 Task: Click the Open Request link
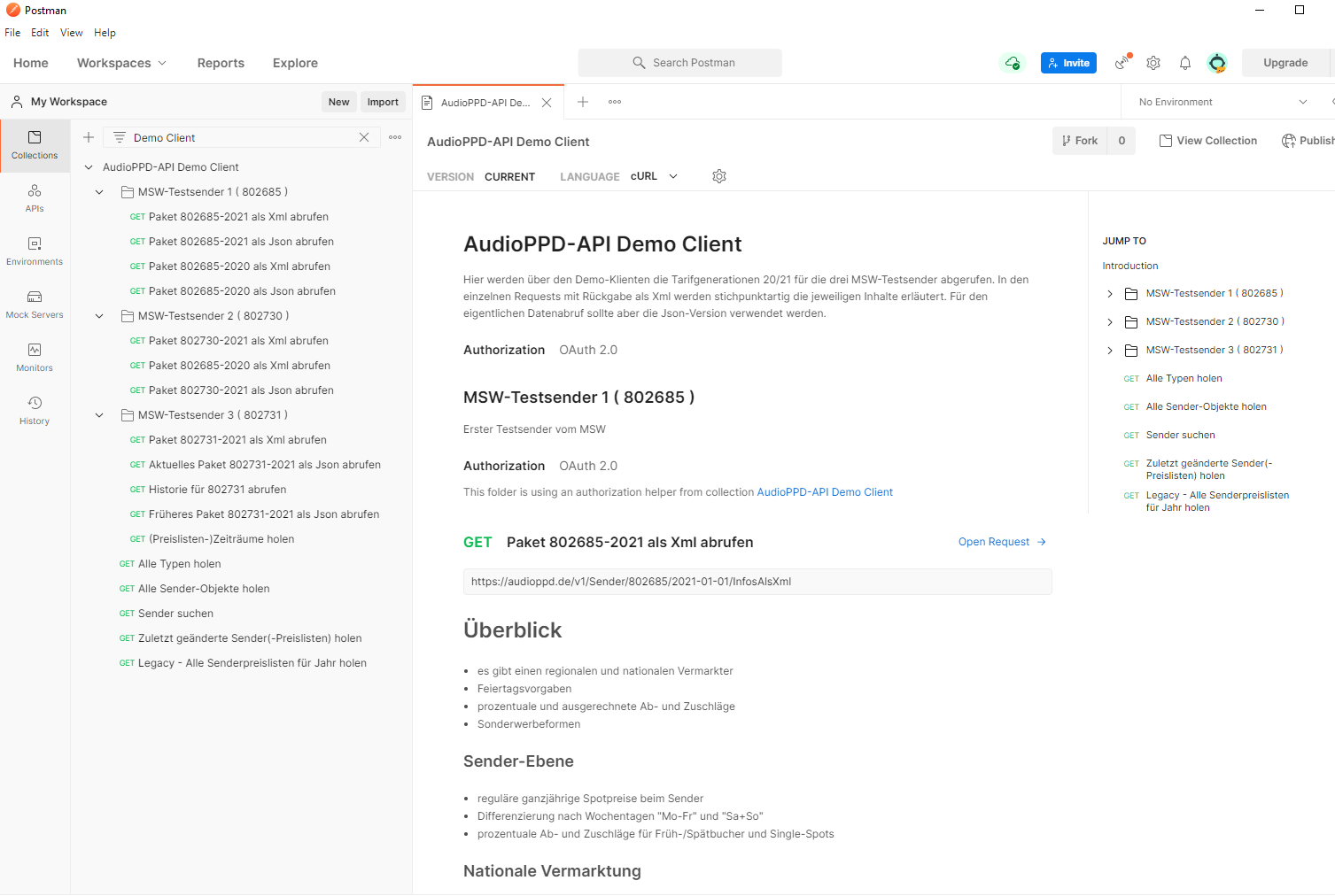(1001, 542)
